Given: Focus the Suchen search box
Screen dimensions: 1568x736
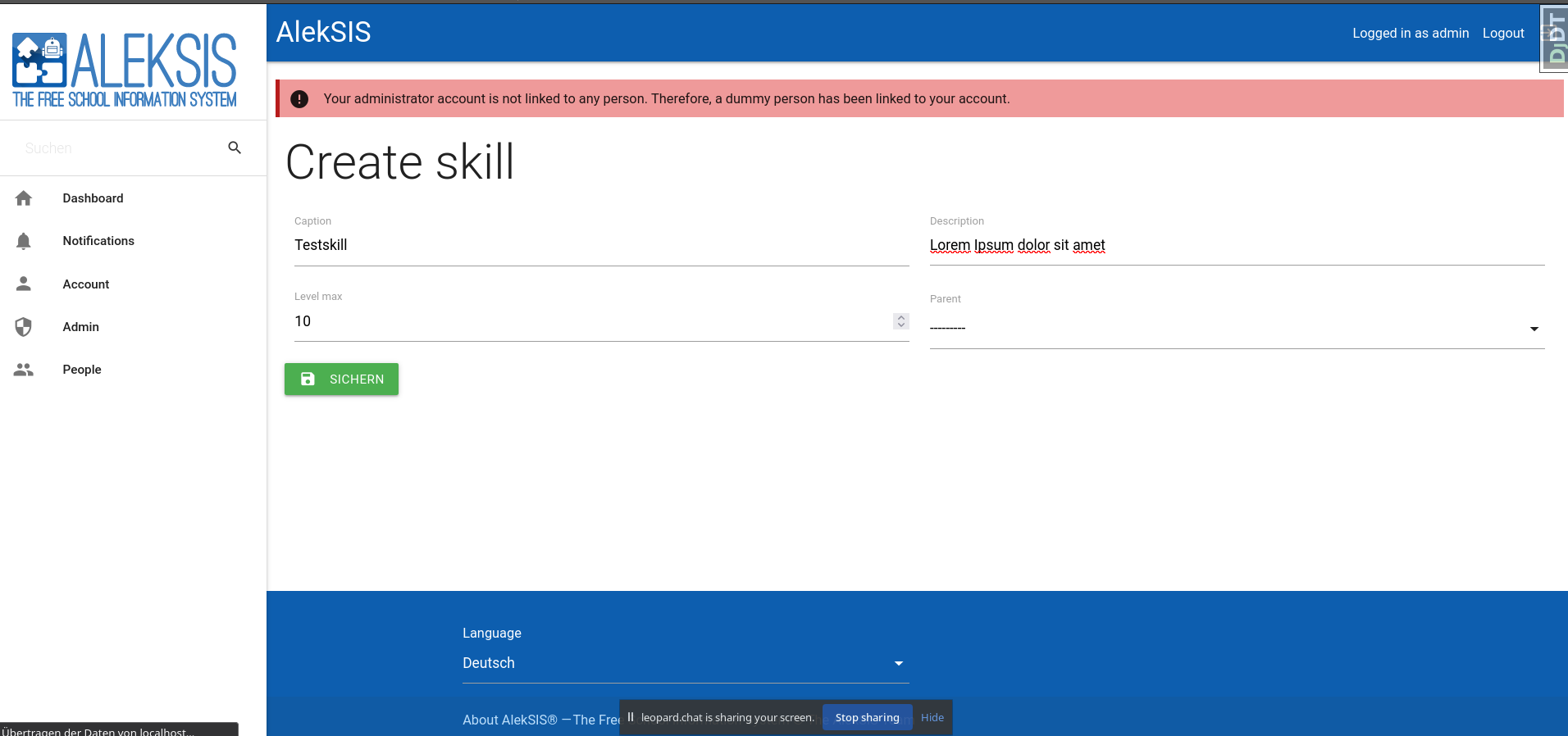Looking at the screenshot, I should point(119,148).
